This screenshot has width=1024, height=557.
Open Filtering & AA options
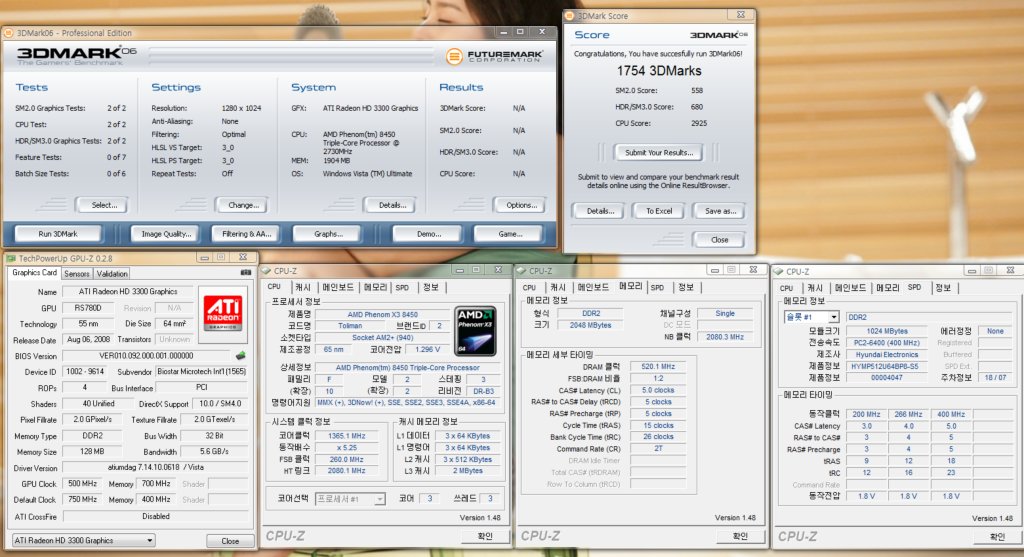[246, 234]
